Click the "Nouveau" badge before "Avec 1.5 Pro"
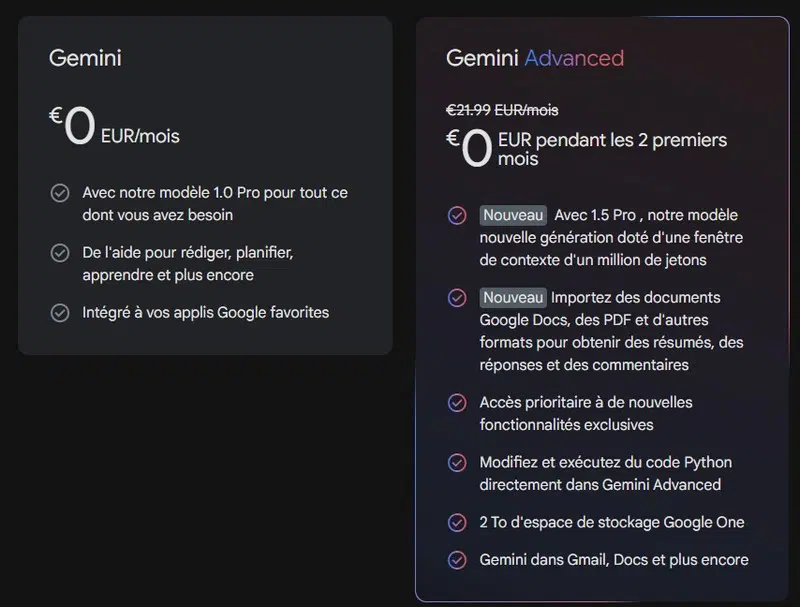Viewport: 800px width, 607px height. point(513,215)
